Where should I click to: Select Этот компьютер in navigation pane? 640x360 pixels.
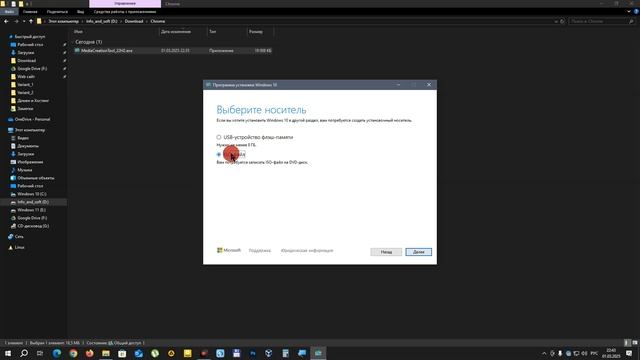pyautogui.click(x=30, y=130)
